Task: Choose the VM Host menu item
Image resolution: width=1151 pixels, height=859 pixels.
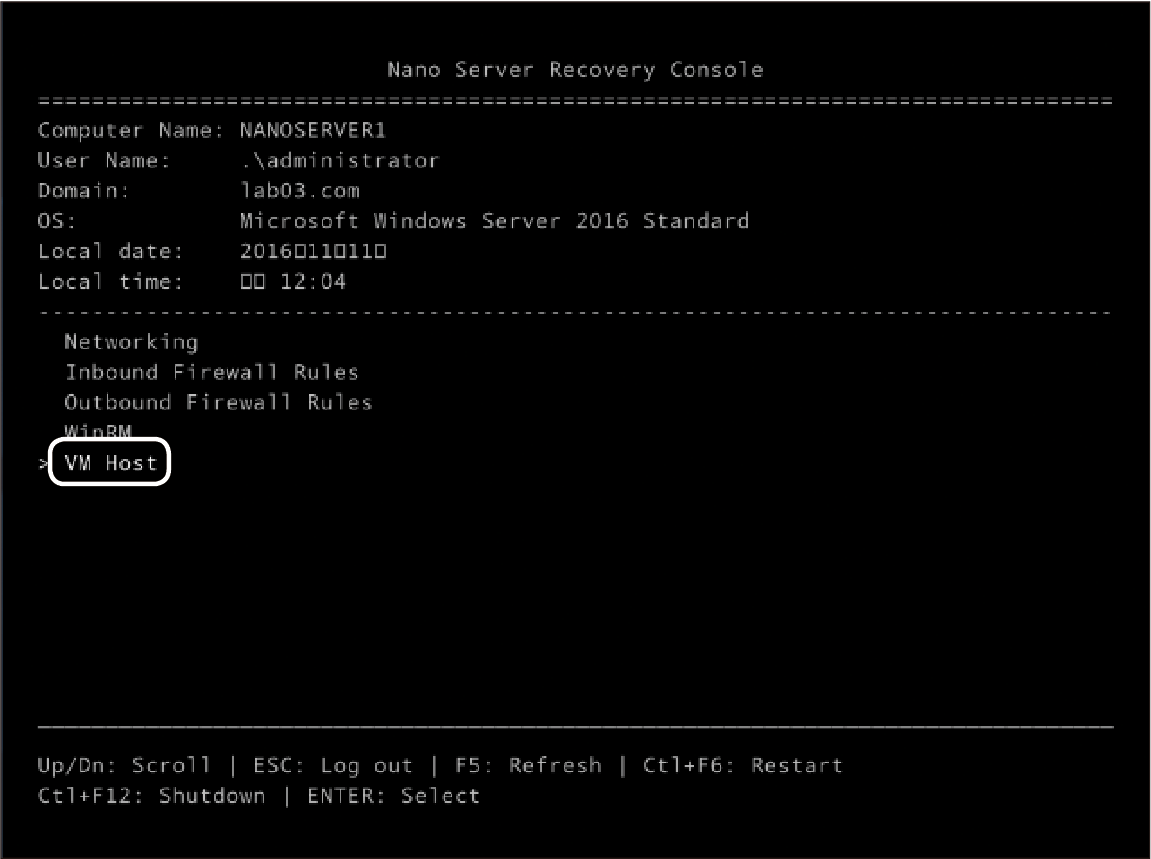Action: 110,463
